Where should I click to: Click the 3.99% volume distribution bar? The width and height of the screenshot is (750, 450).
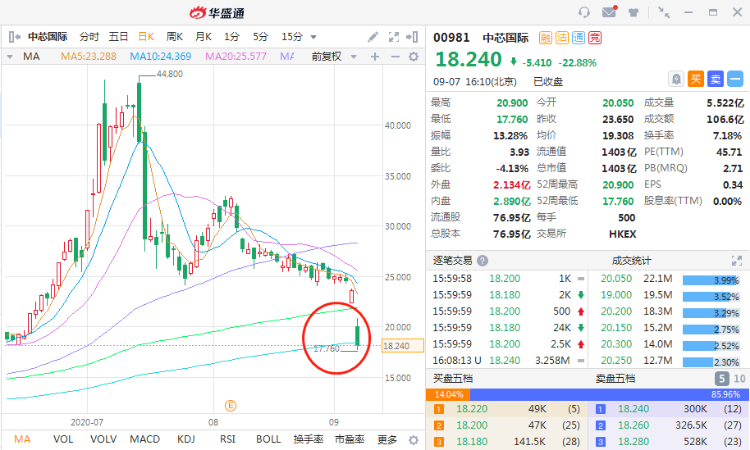711,280
